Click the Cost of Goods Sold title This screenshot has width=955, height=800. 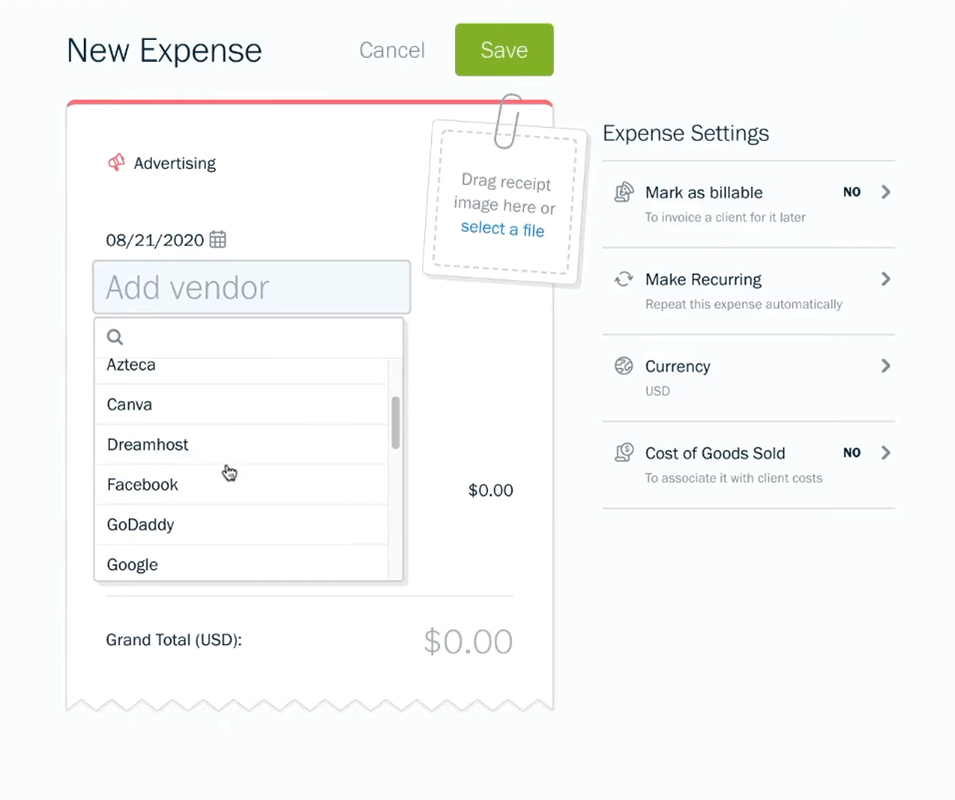(715, 453)
